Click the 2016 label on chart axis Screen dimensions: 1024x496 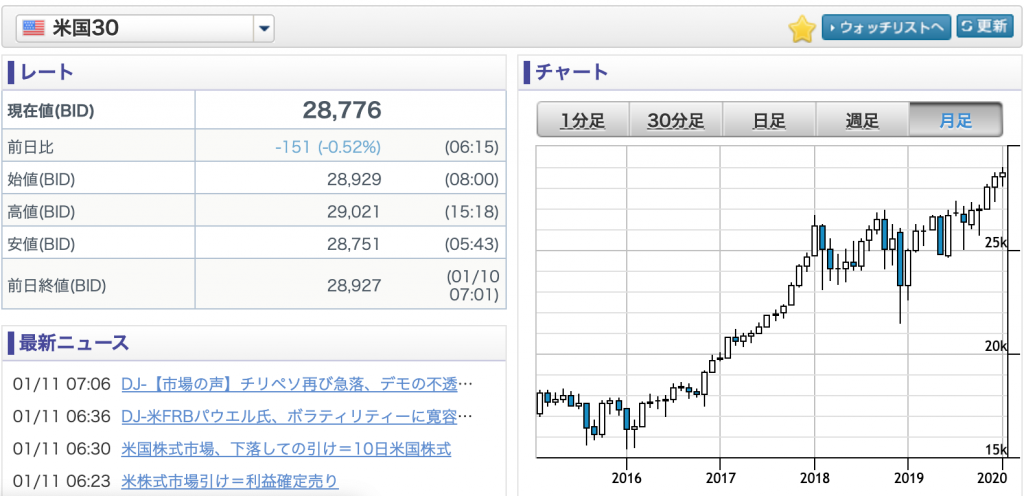coord(626,477)
